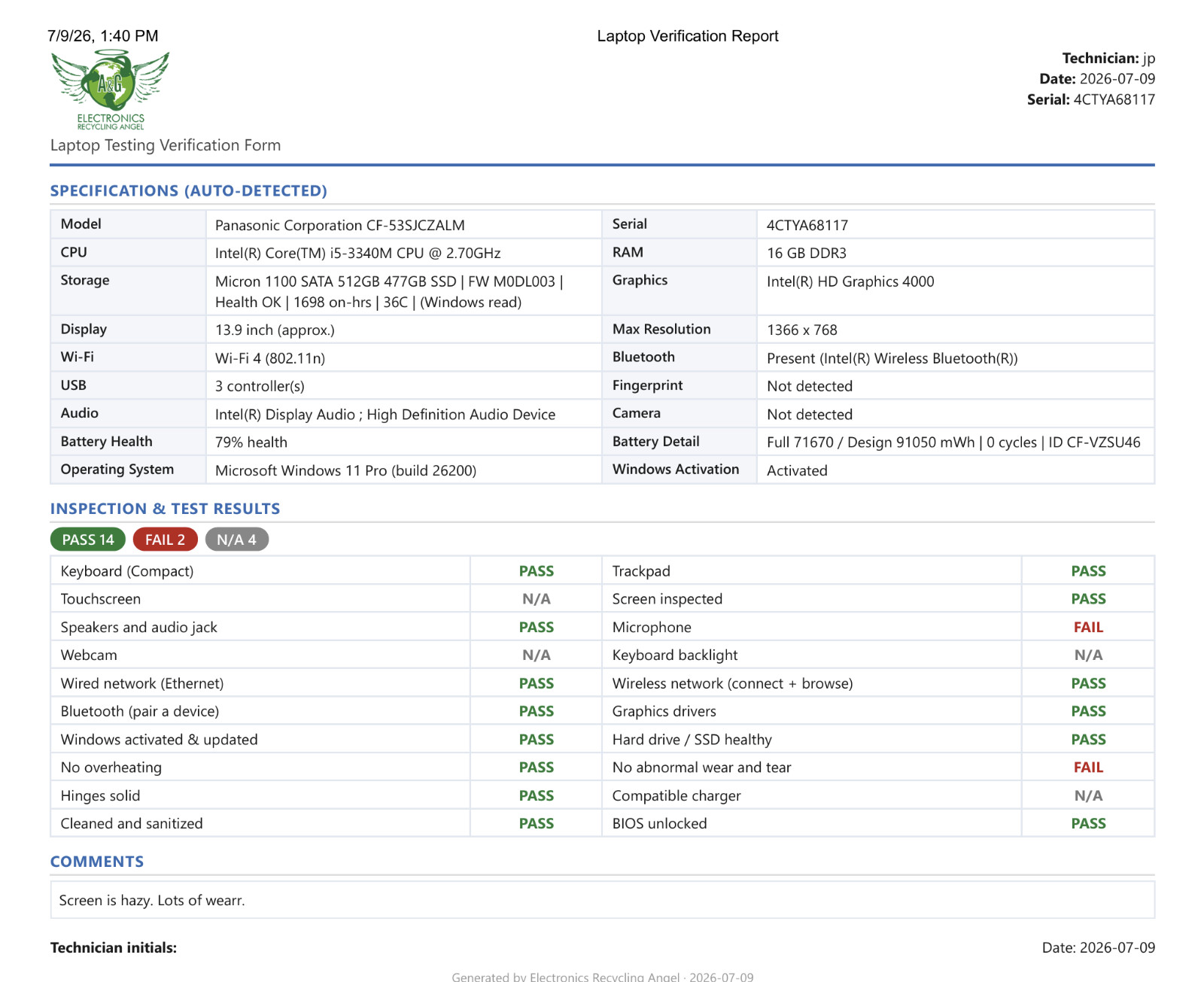Screen dimensions: 1204x982
Task: Select the battery health '79% health'
Action: (251, 442)
